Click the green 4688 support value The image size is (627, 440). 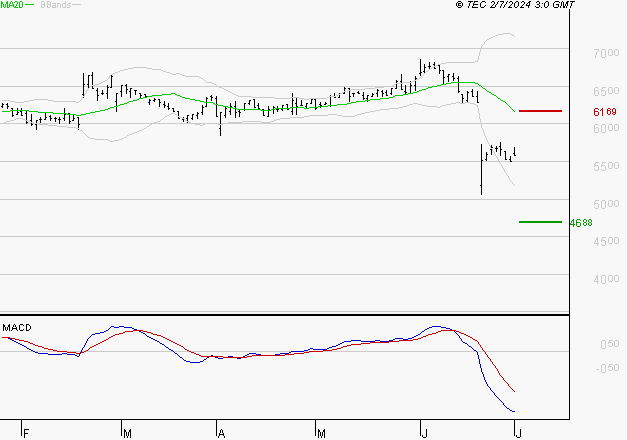[581, 223]
